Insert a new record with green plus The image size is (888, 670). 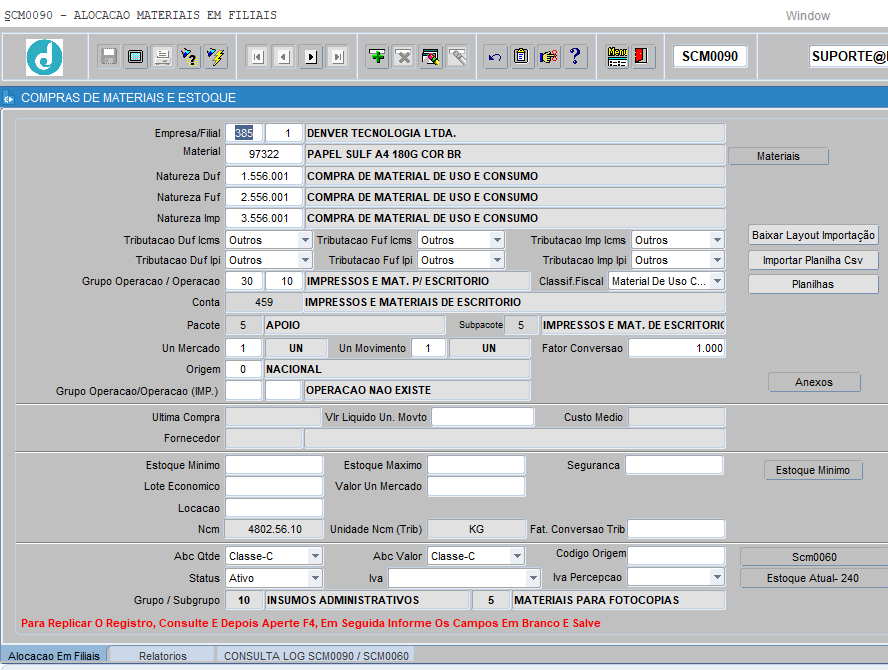point(377,57)
